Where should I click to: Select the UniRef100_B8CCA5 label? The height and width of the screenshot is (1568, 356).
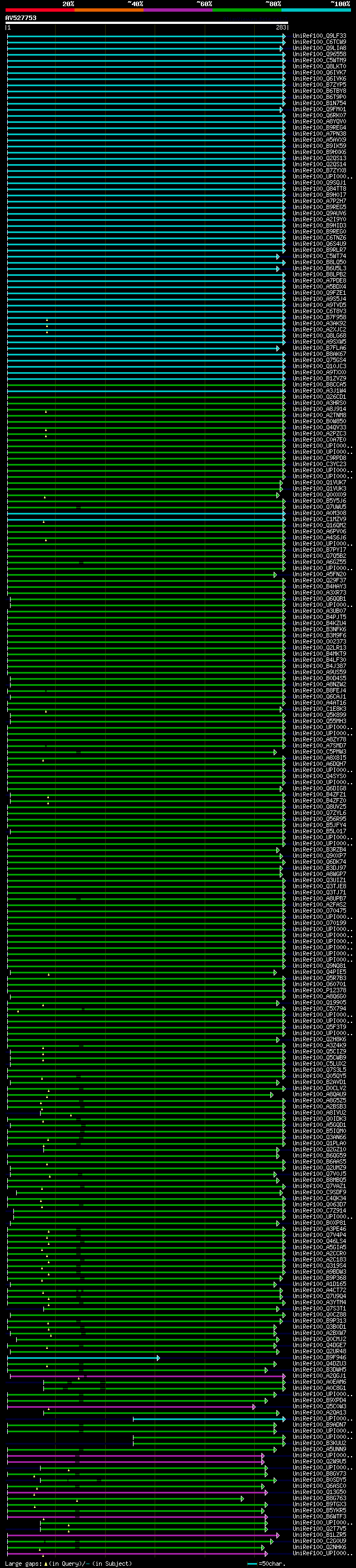pyautogui.click(x=319, y=385)
